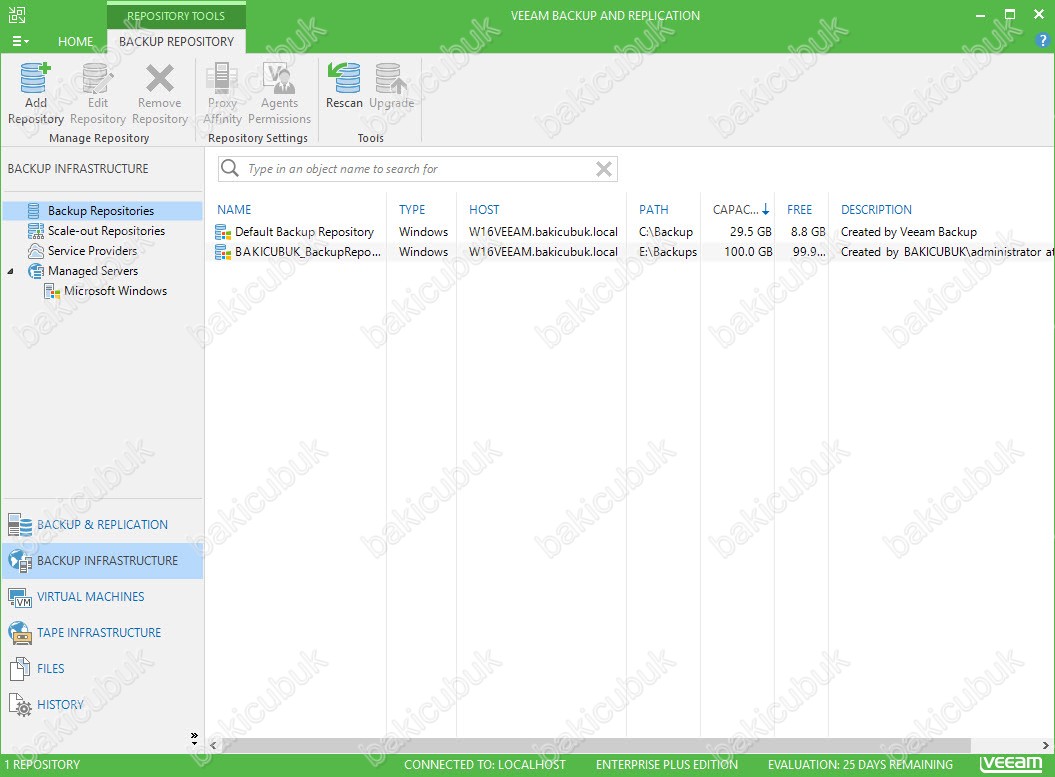1055x777 pixels.
Task: Sort the list by Path column
Action: [654, 210]
